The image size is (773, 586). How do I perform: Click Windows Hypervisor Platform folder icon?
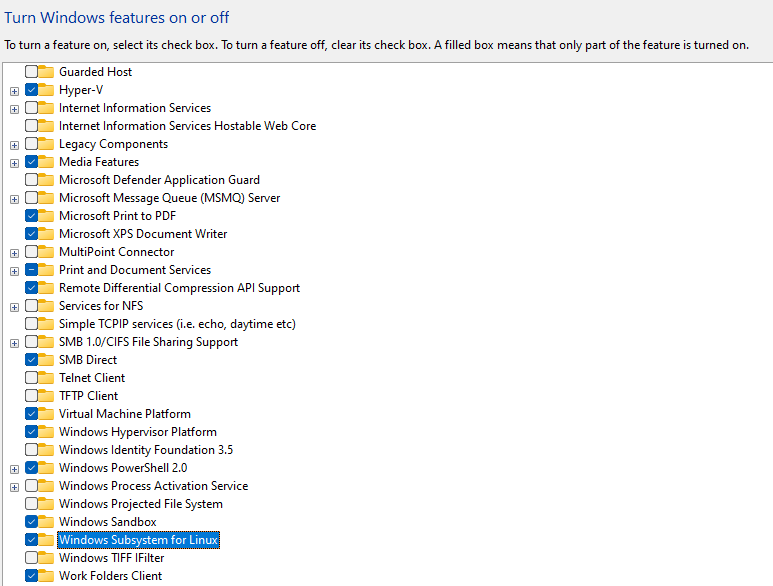(x=46, y=432)
